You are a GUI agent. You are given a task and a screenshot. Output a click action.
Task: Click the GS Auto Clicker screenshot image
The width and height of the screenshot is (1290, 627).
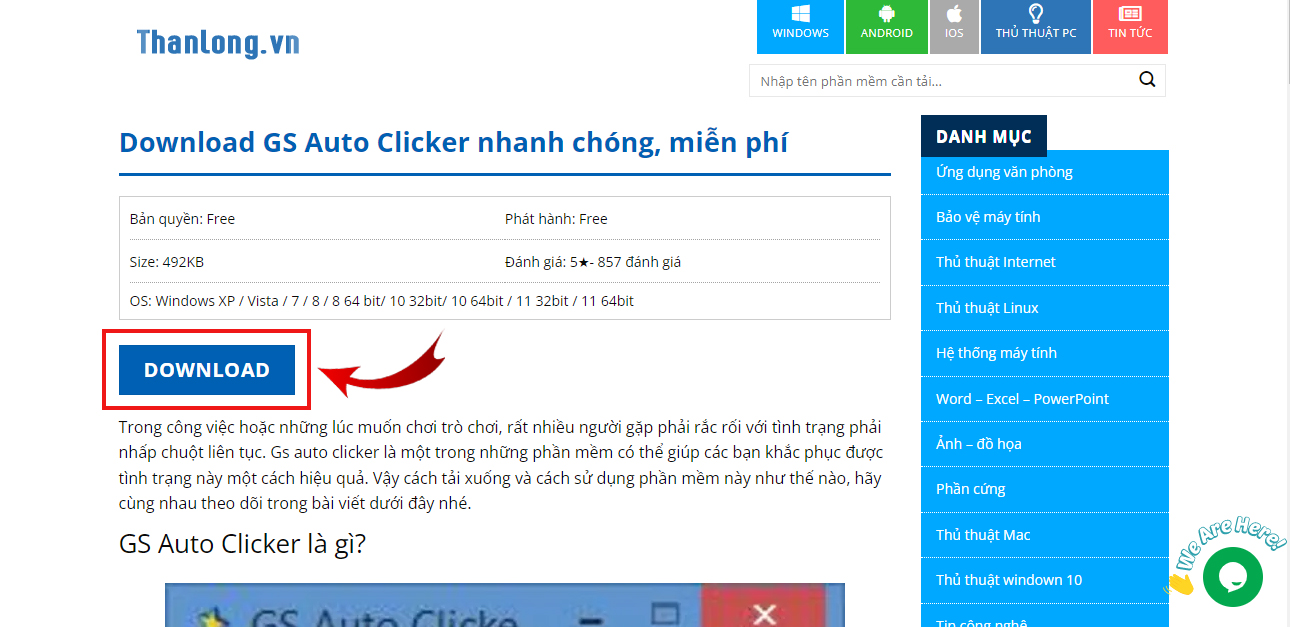[504, 606]
